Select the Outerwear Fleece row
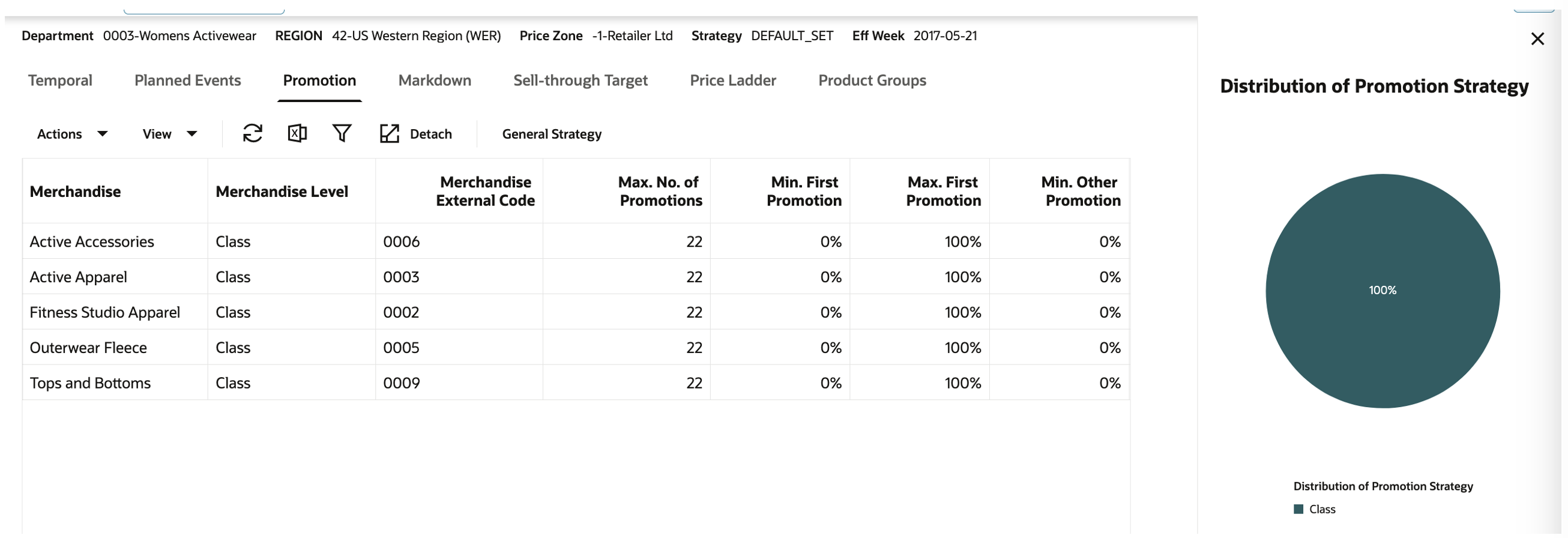1568x538 pixels. click(576, 348)
